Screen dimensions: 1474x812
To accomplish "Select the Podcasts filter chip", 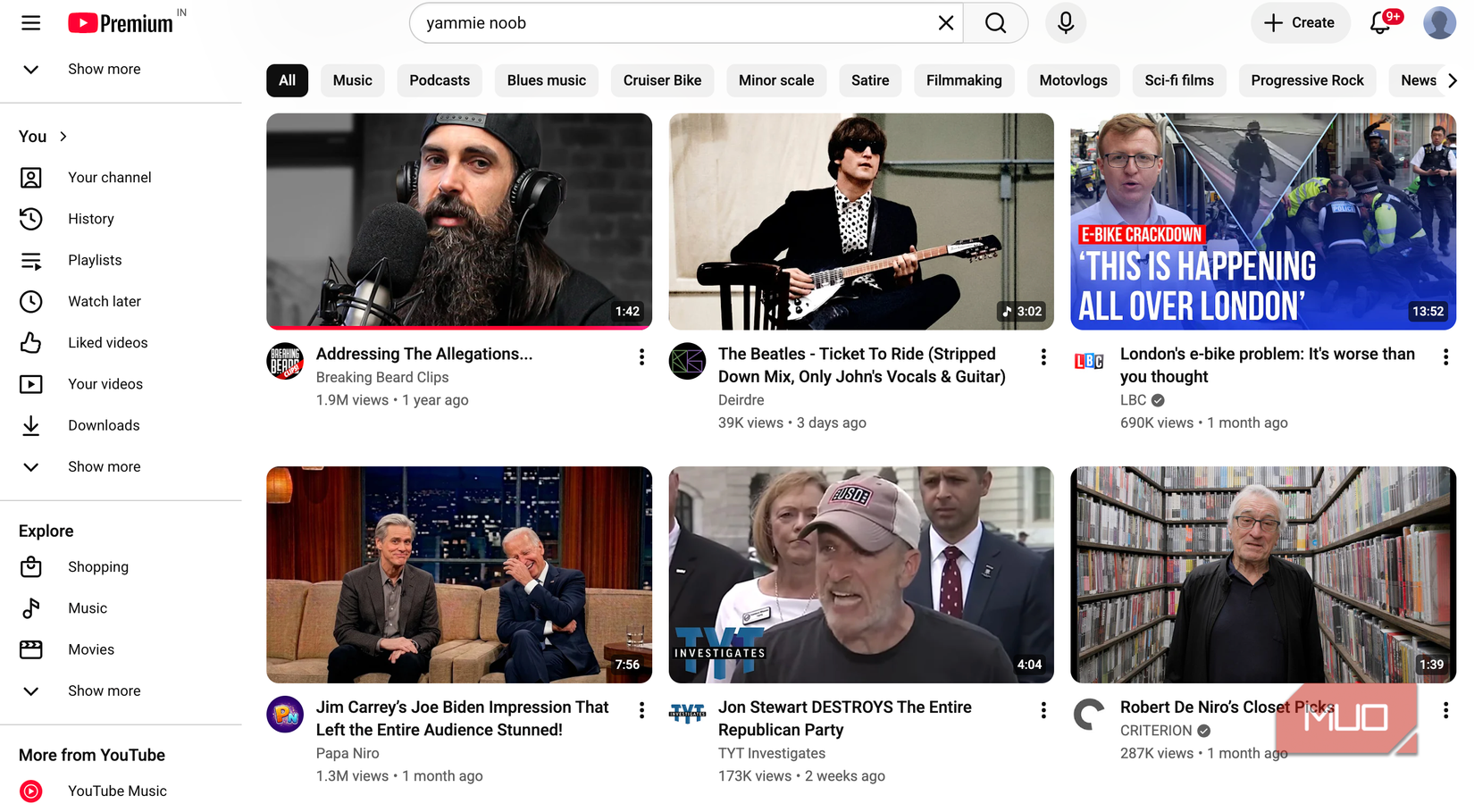I will pyautogui.click(x=440, y=80).
